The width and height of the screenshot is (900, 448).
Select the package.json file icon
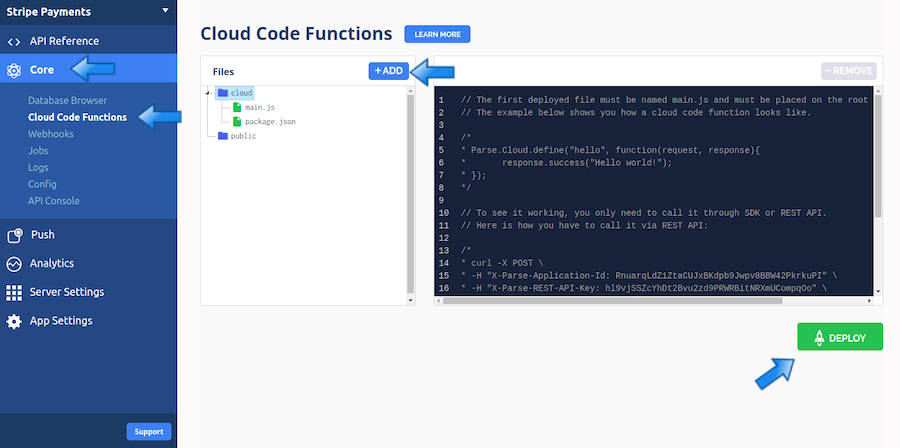[x=237, y=122]
